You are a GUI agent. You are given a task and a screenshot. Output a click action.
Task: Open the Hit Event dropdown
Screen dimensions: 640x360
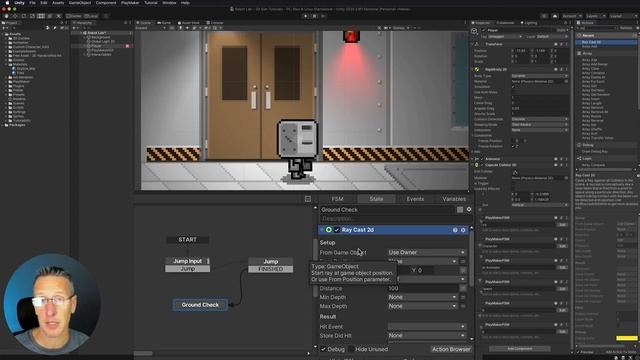pyautogui.click(x=427, y=327)
